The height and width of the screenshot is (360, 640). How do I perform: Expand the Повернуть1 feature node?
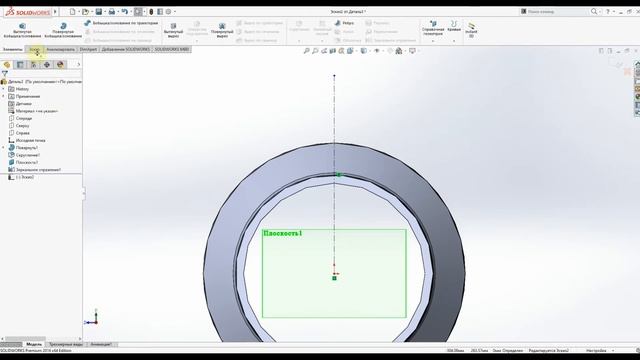tap(4, 147)
